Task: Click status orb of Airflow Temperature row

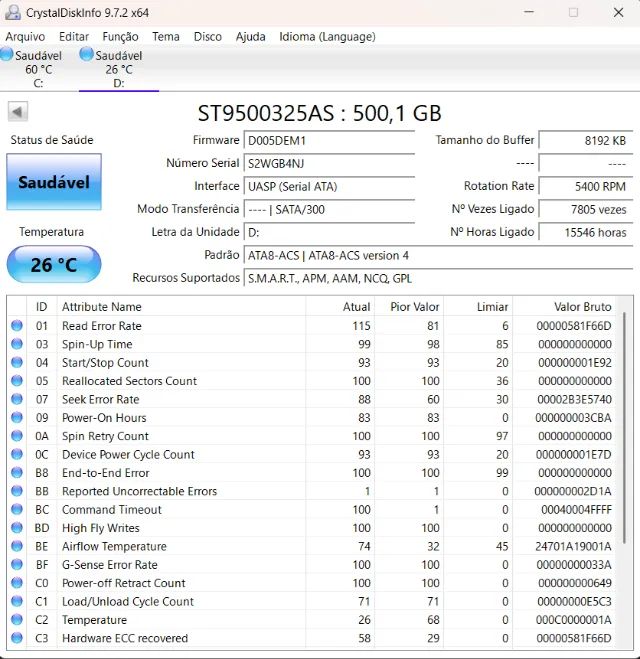Action: tap(17, 546)
